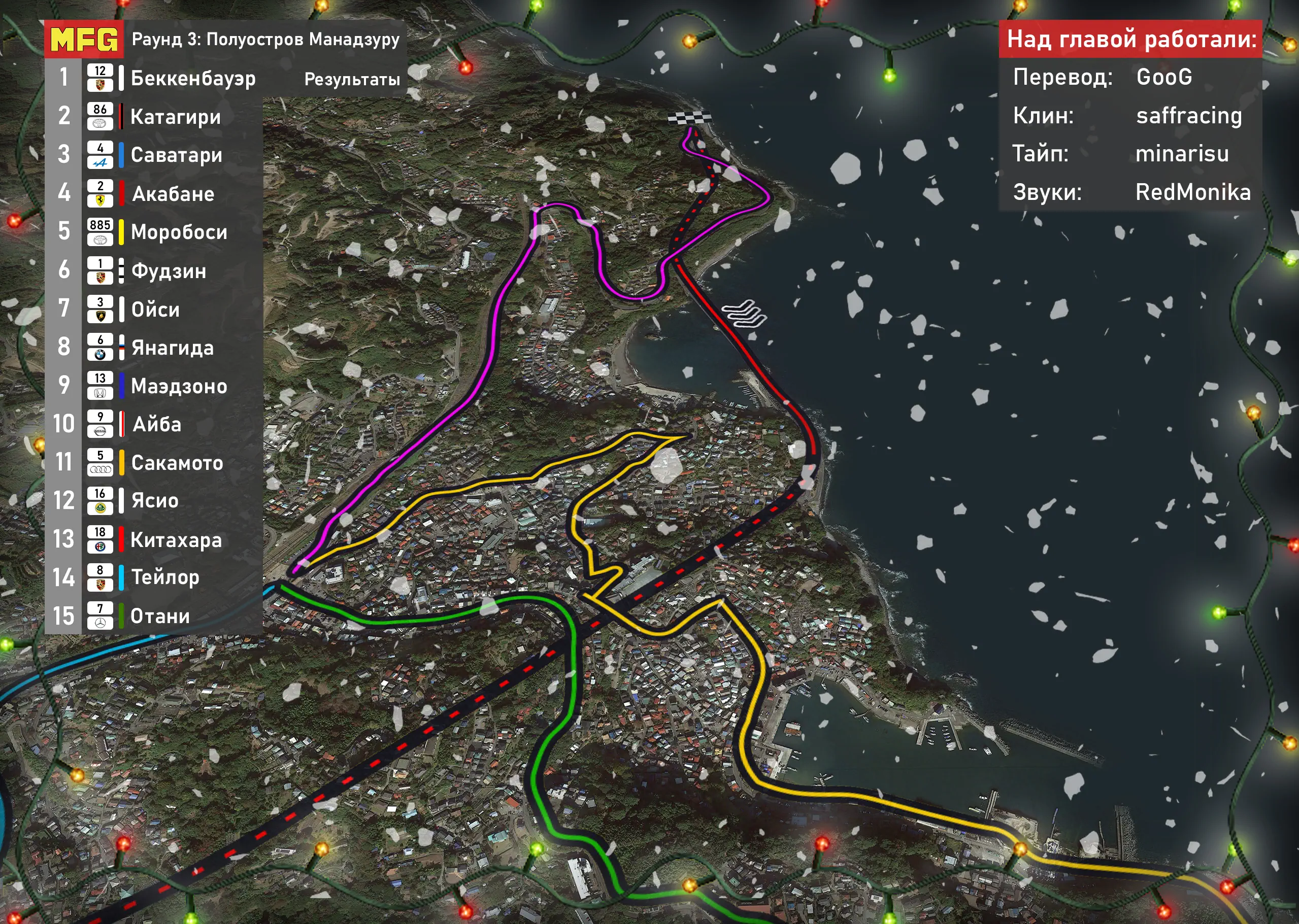Click the MFG logo in the header

[x=84, y=39]
